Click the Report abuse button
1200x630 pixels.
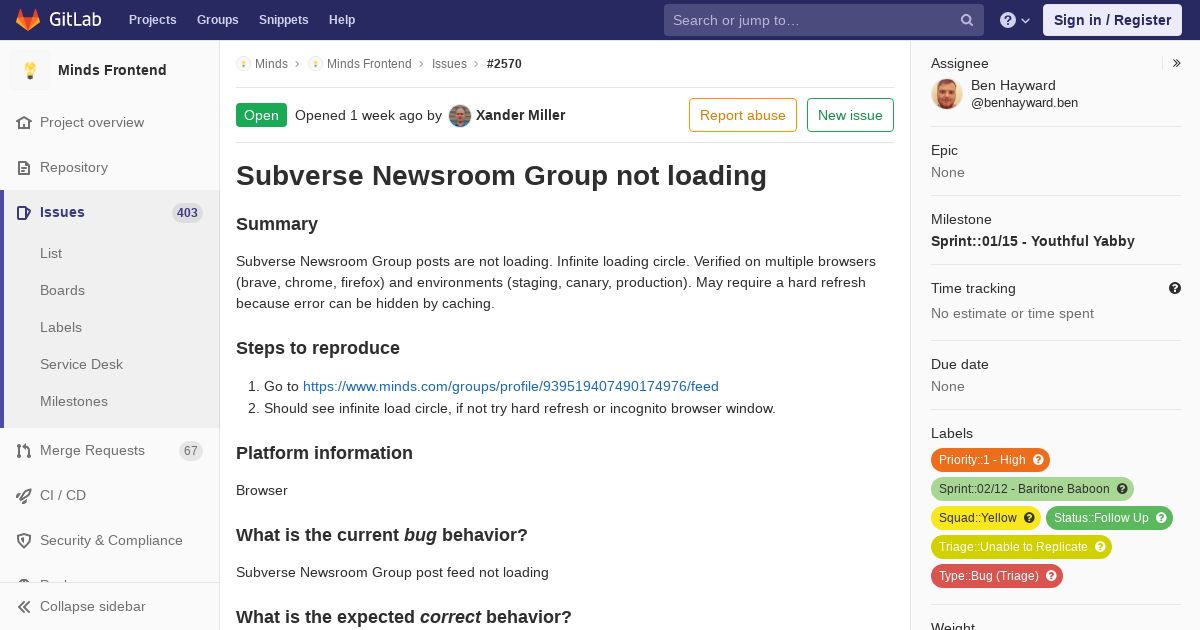[x=743, y=115]
